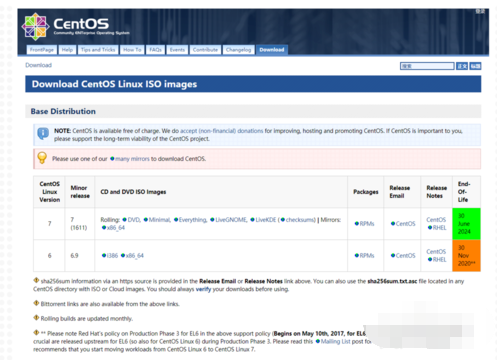Open the CentOS 6.9 i386 link
This screenshot has width=500, height=361.
[x=110, y=256]
